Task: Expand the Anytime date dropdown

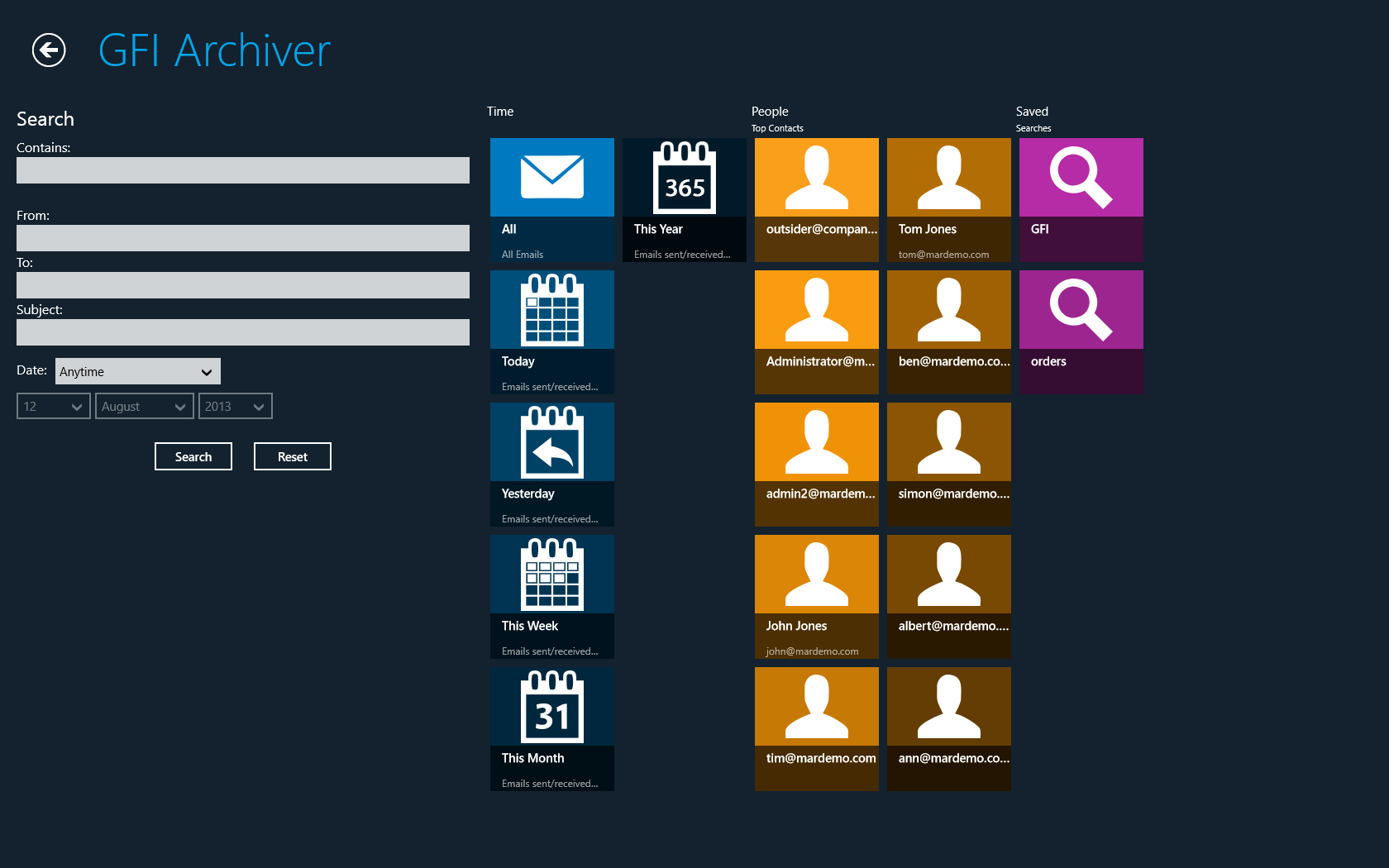Action: [x=138, y=371]
